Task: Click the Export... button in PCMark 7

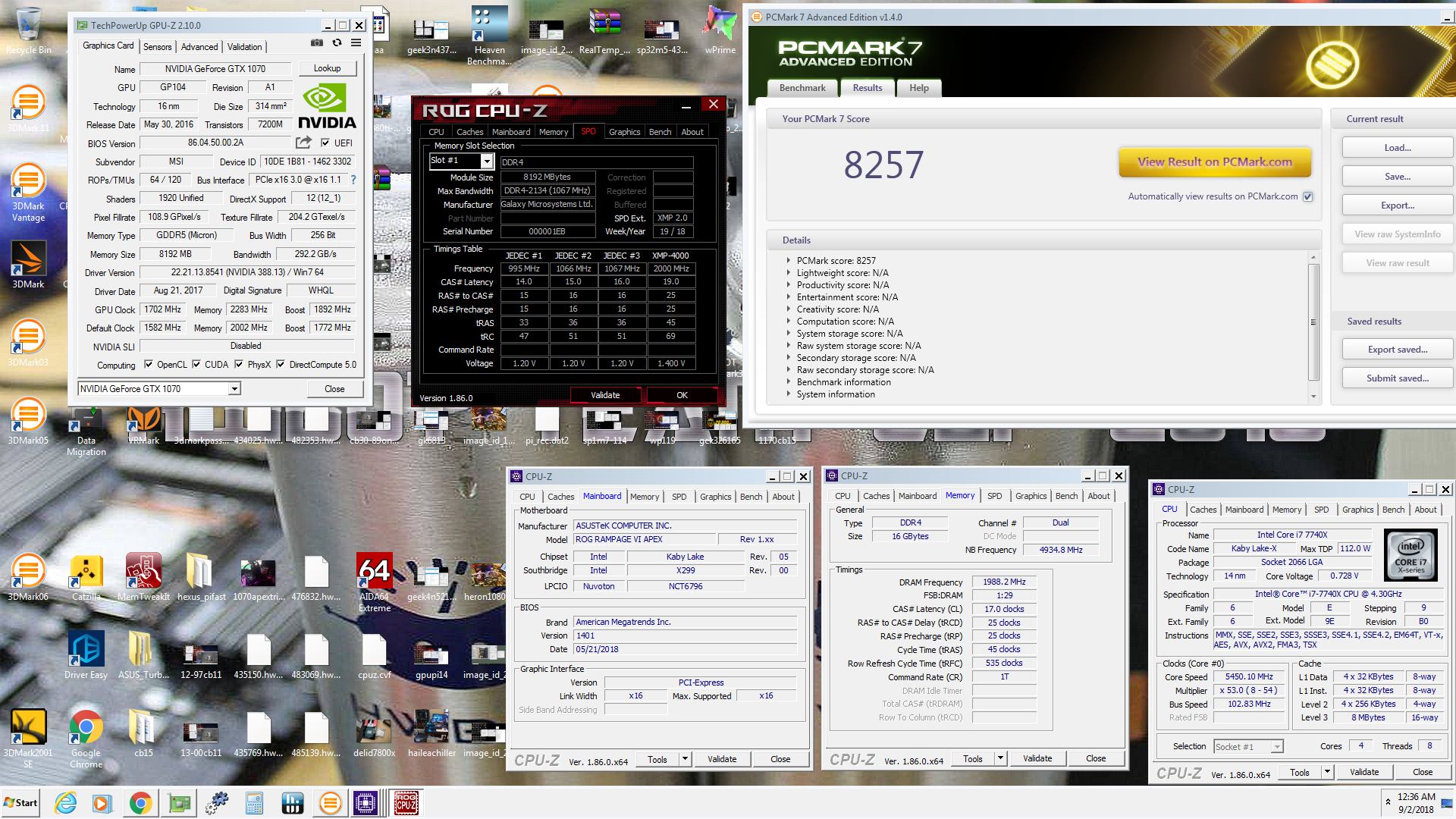Action: click(1398, 206)
